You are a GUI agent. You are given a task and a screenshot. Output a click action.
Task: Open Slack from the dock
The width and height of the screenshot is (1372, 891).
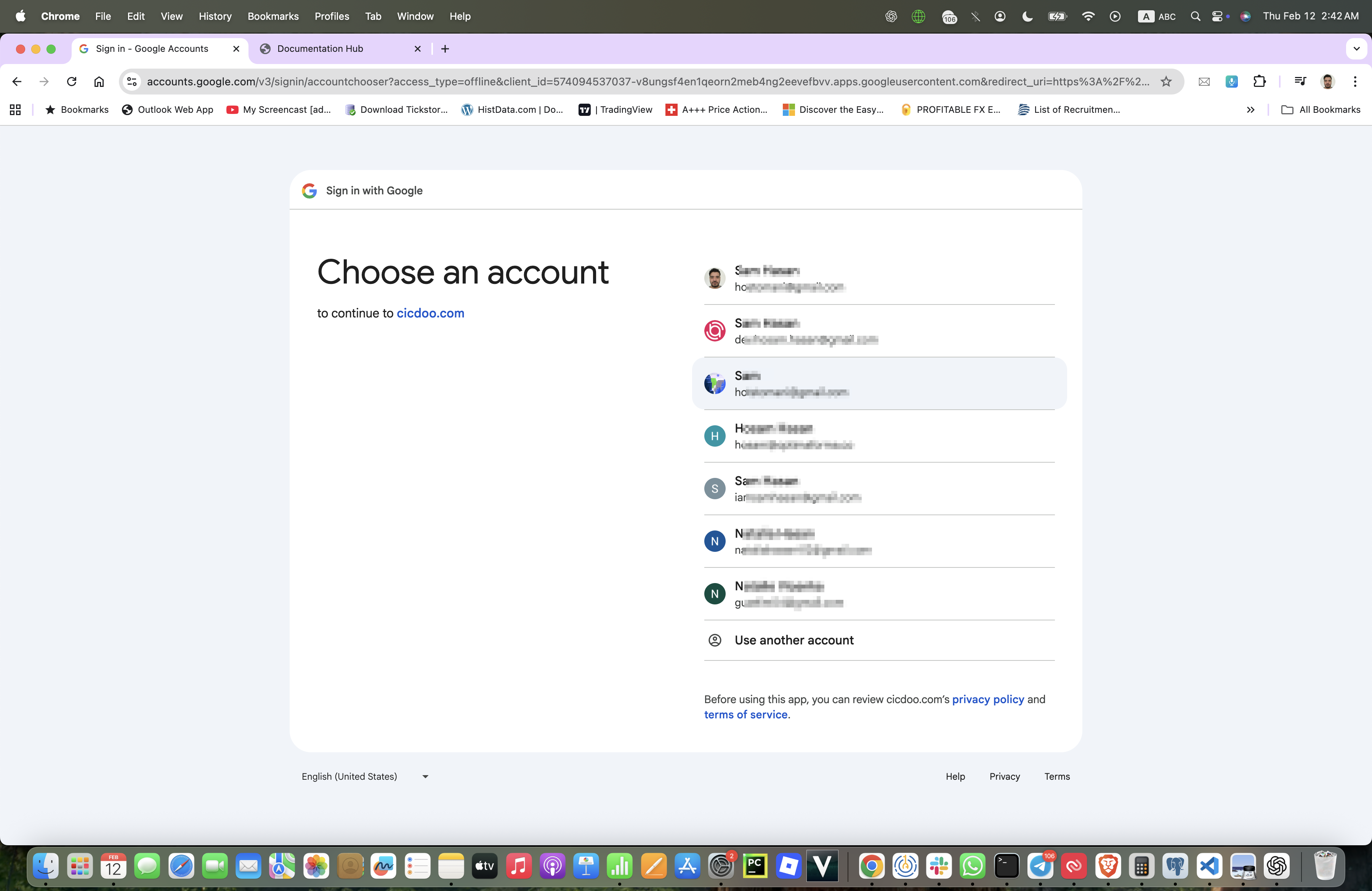click(x=939, y=865)
